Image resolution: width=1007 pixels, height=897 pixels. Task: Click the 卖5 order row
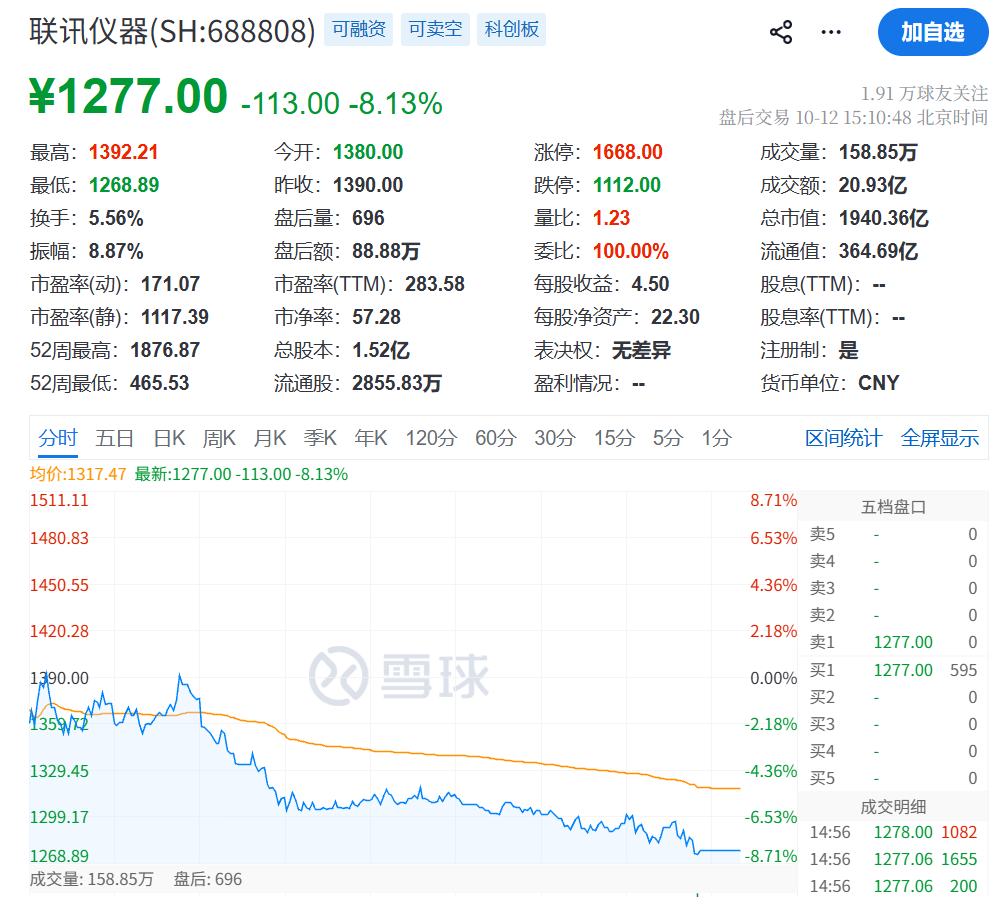pyautogui.click(x=893, y=534)
